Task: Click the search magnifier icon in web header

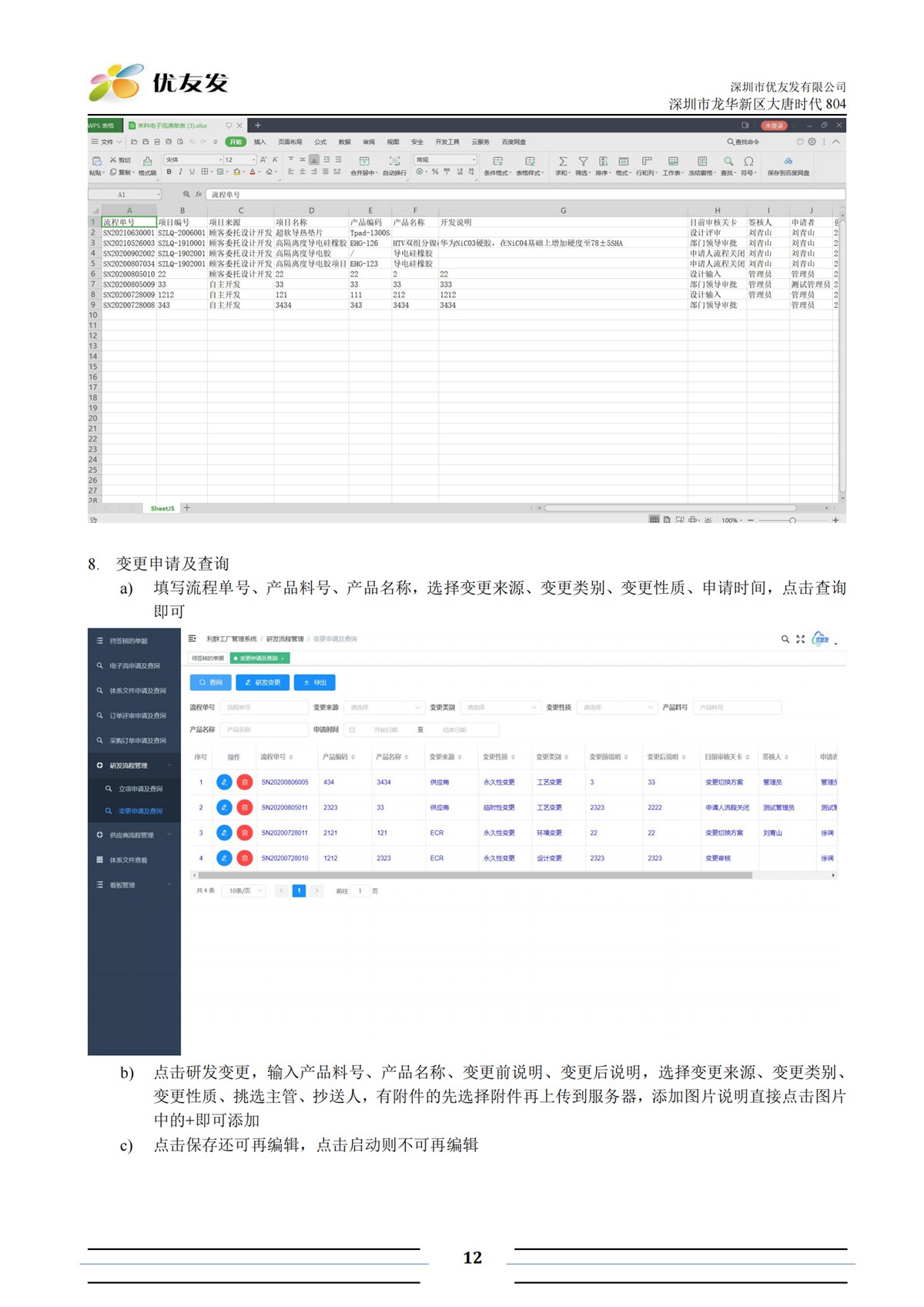Action: (785, 639)
